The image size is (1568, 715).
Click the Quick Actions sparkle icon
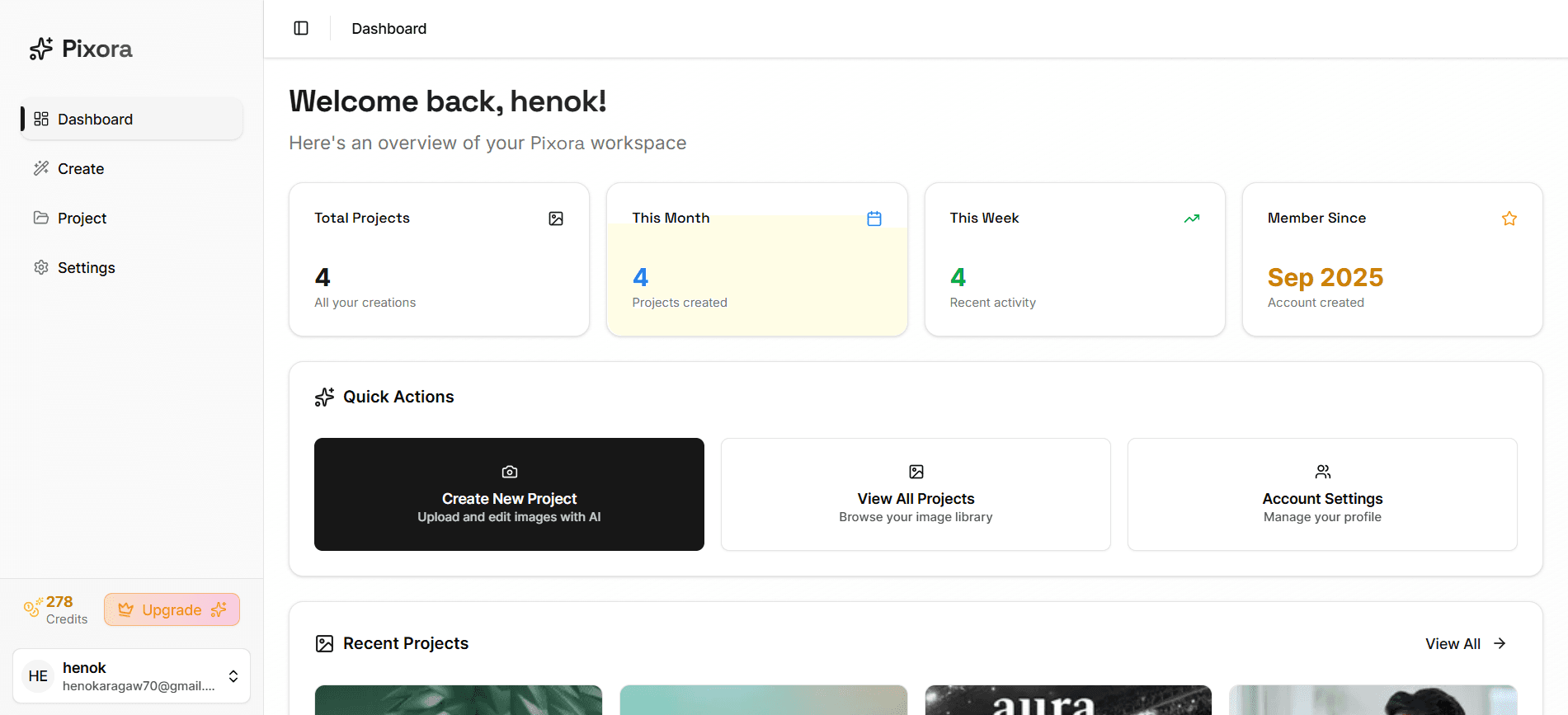324,397
